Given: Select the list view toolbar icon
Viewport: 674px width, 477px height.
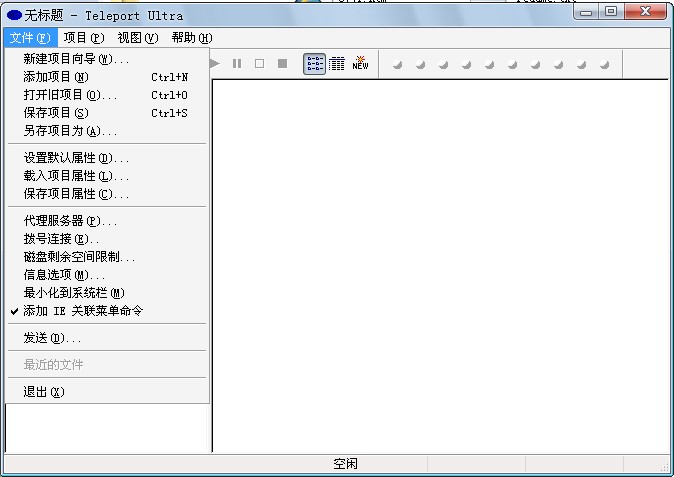Looking at the screenshot, I should coord(314,64).
